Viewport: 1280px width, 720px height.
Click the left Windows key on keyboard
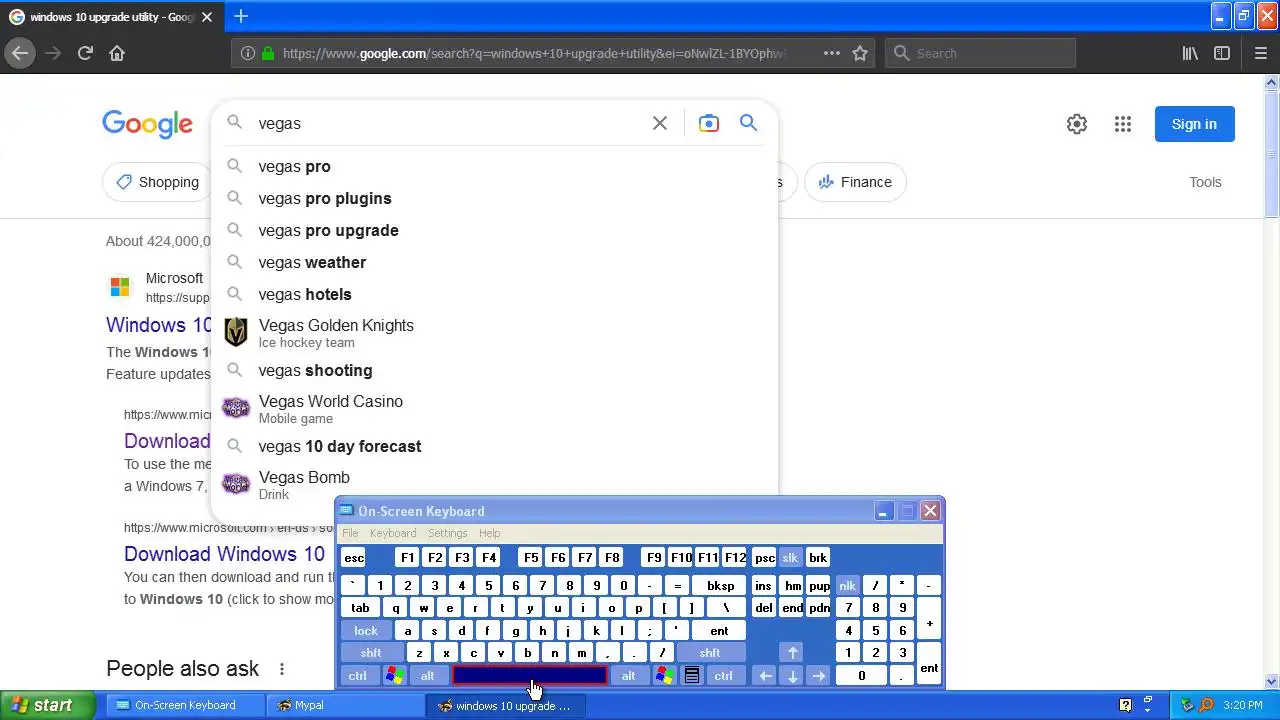394,676
